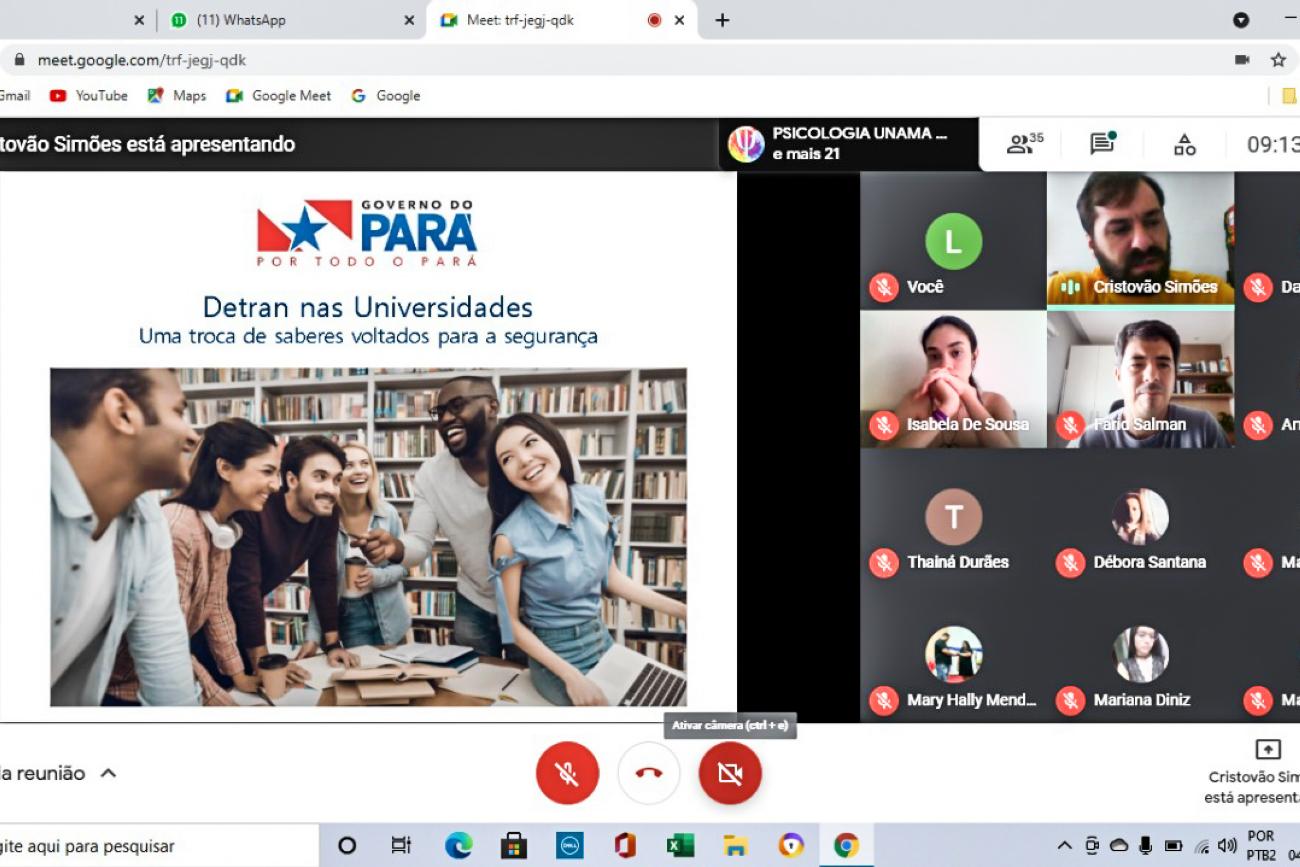1300x867 pixels.
Task: Open the meeting chat icon
Action: 1102,144
